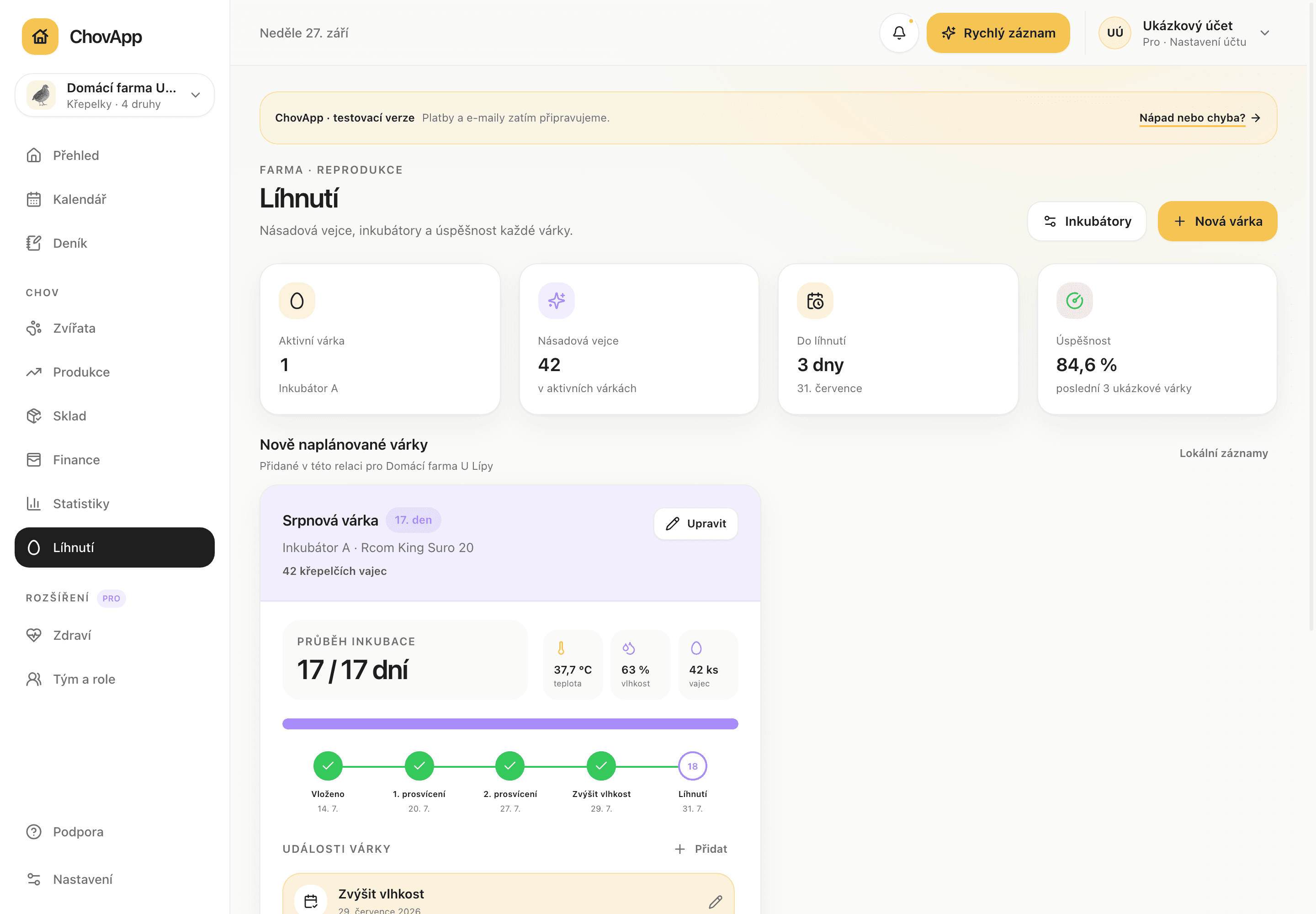
Task: Click the 2. prosvícení timeline checkpoint
Action: [509, 765]
